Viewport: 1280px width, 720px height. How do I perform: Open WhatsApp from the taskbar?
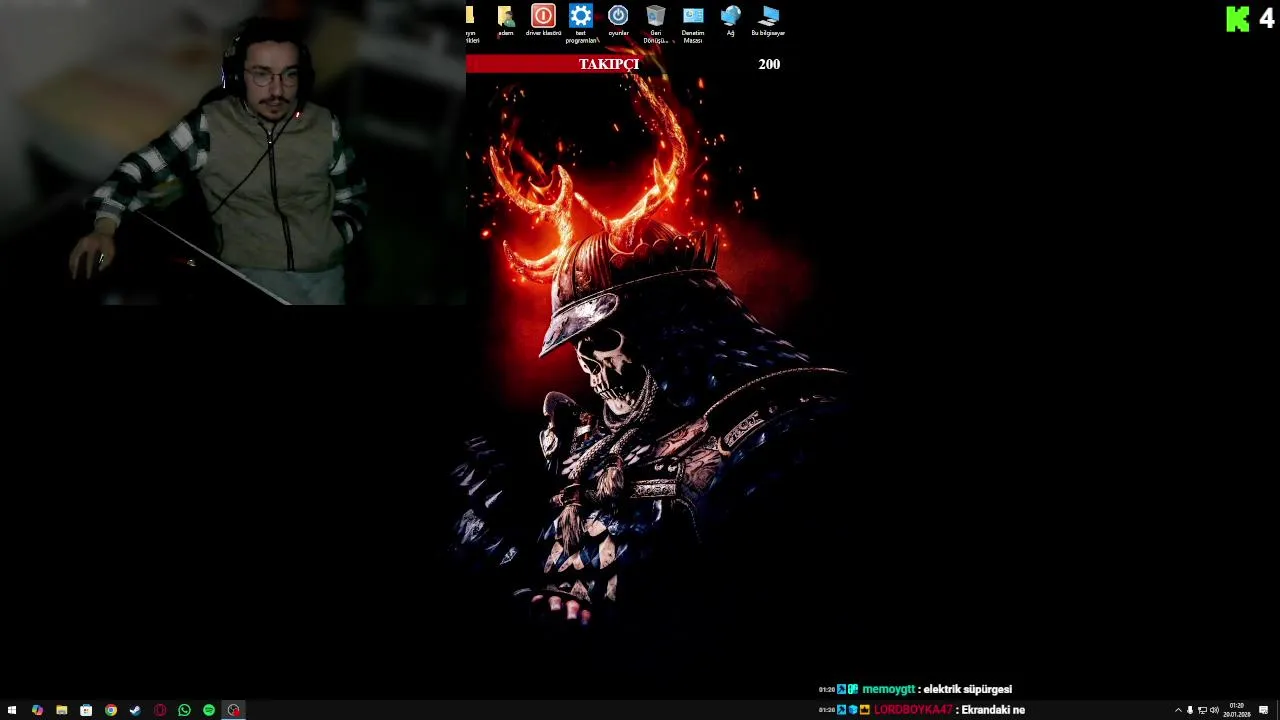coord(184,710)
